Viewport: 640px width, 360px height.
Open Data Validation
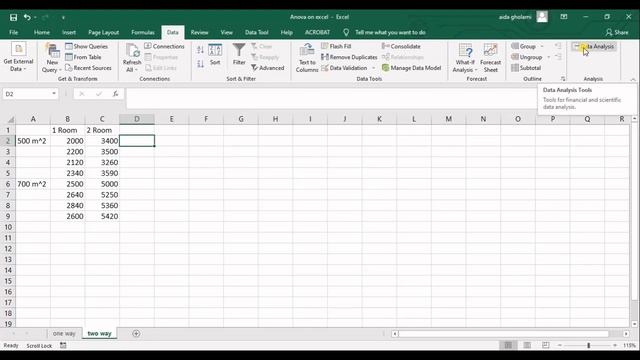pos(344,68)
